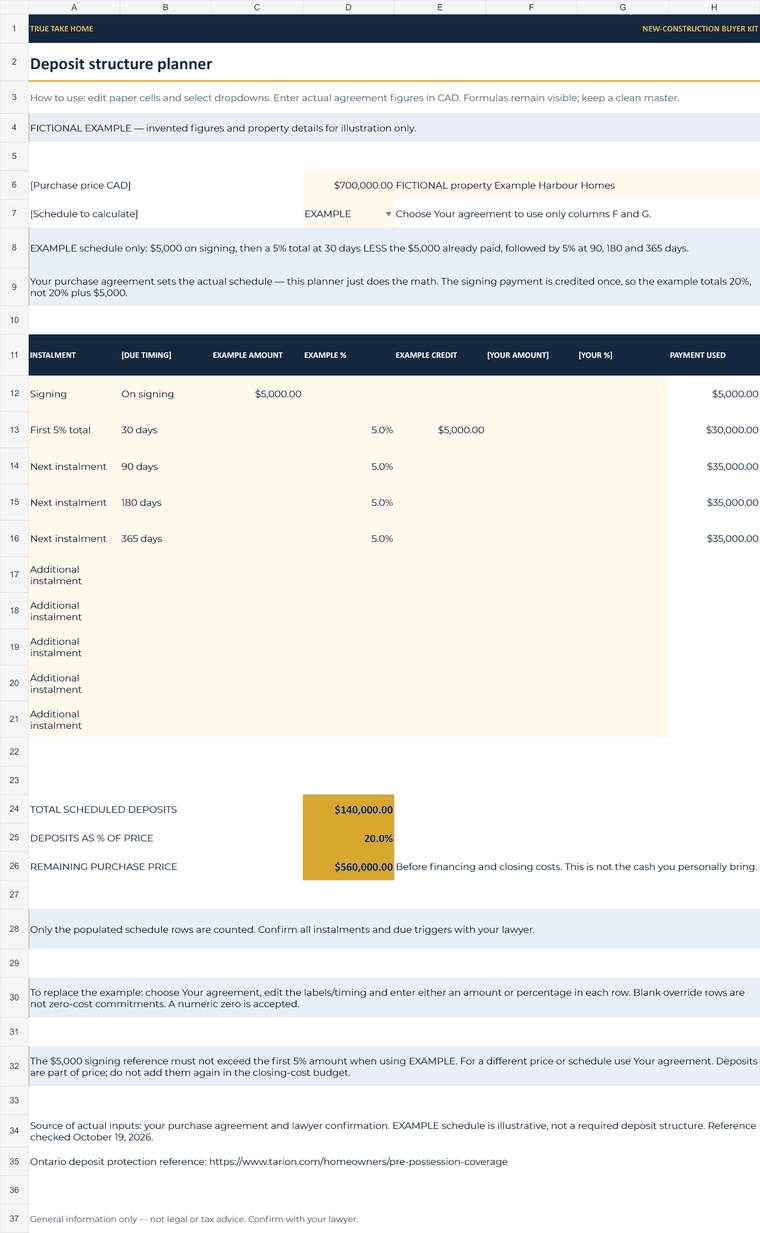This screenshot has width=760, height=1233.
Task: Select the $700,000.00 purchase price cell
Action: pos(348,185)
